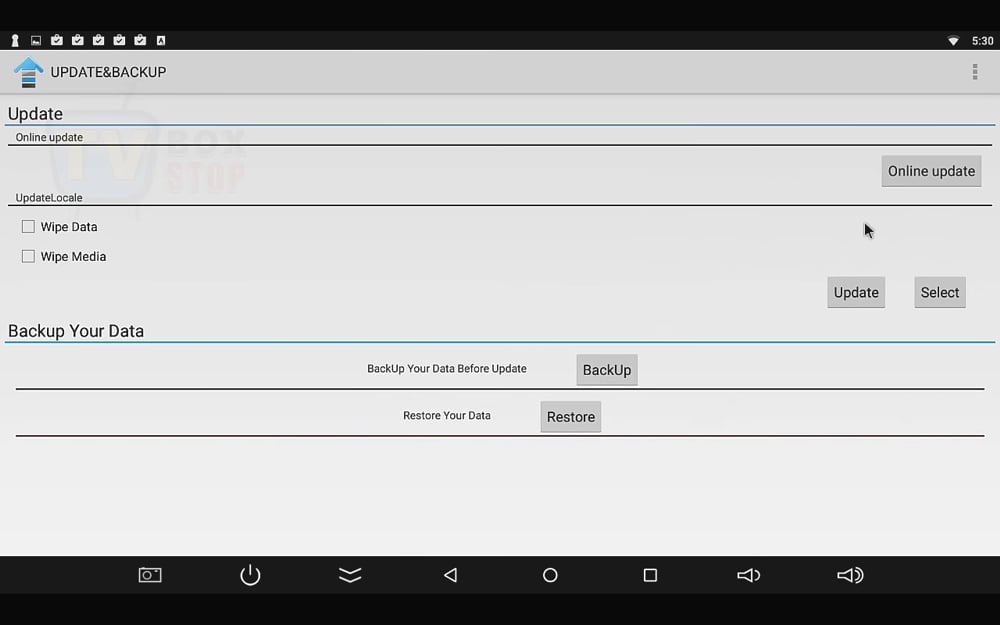The height and width of the screenshot is (625, 1000).
Task: Click the 'Online update' subsection label
Action: (x=49, y=137)
